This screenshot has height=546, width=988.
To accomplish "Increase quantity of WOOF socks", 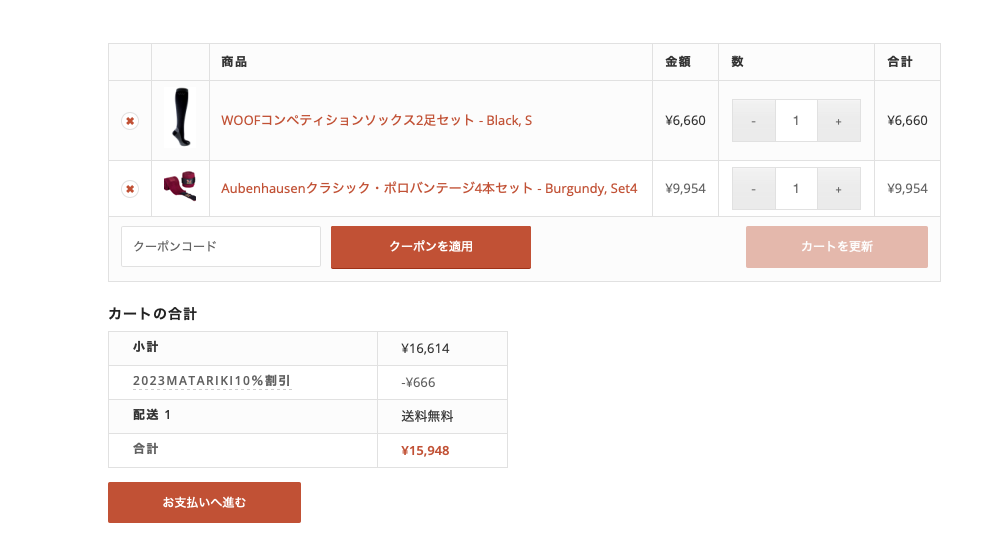I will coord(838,121).
